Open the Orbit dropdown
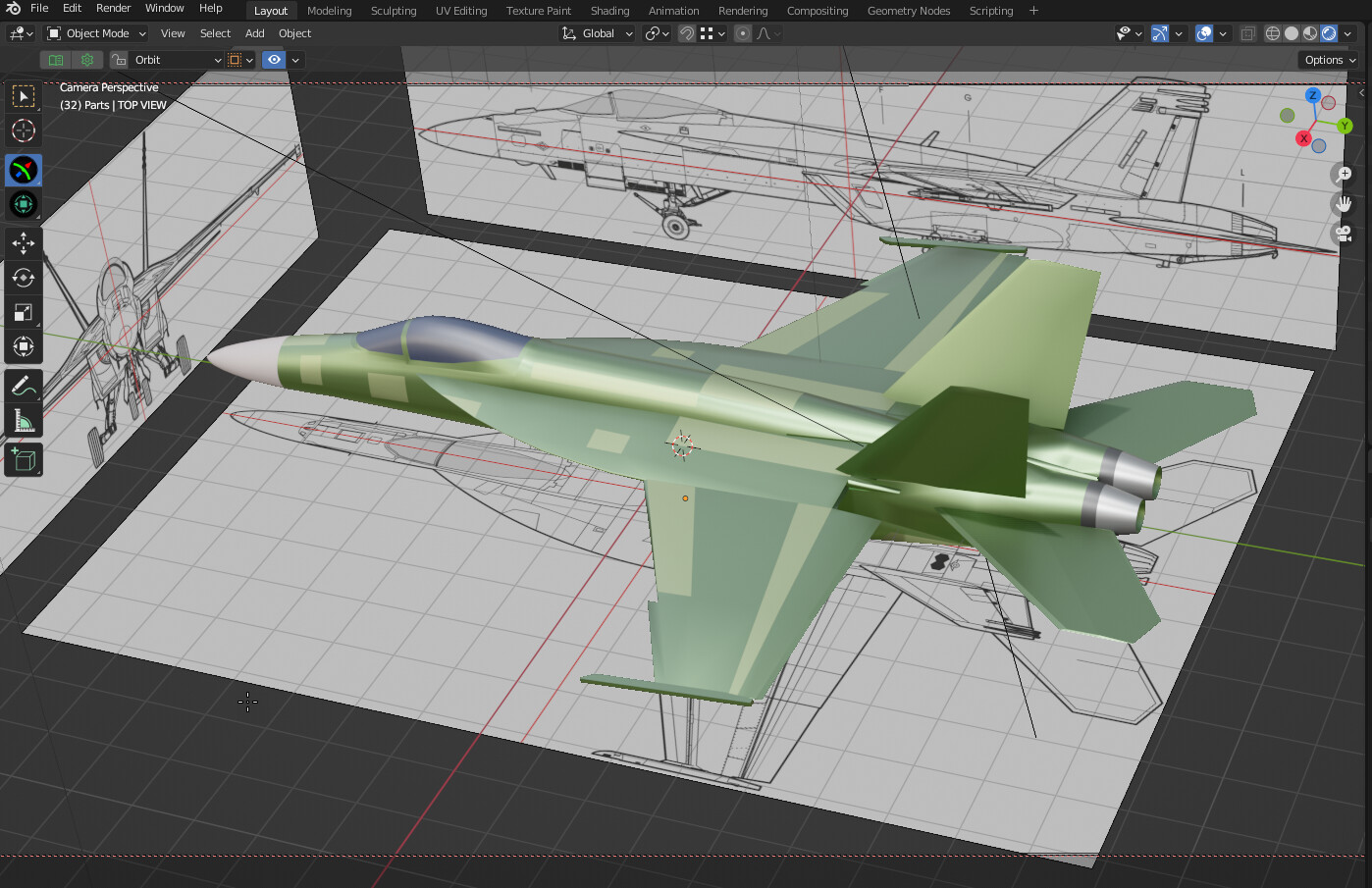 178,60
